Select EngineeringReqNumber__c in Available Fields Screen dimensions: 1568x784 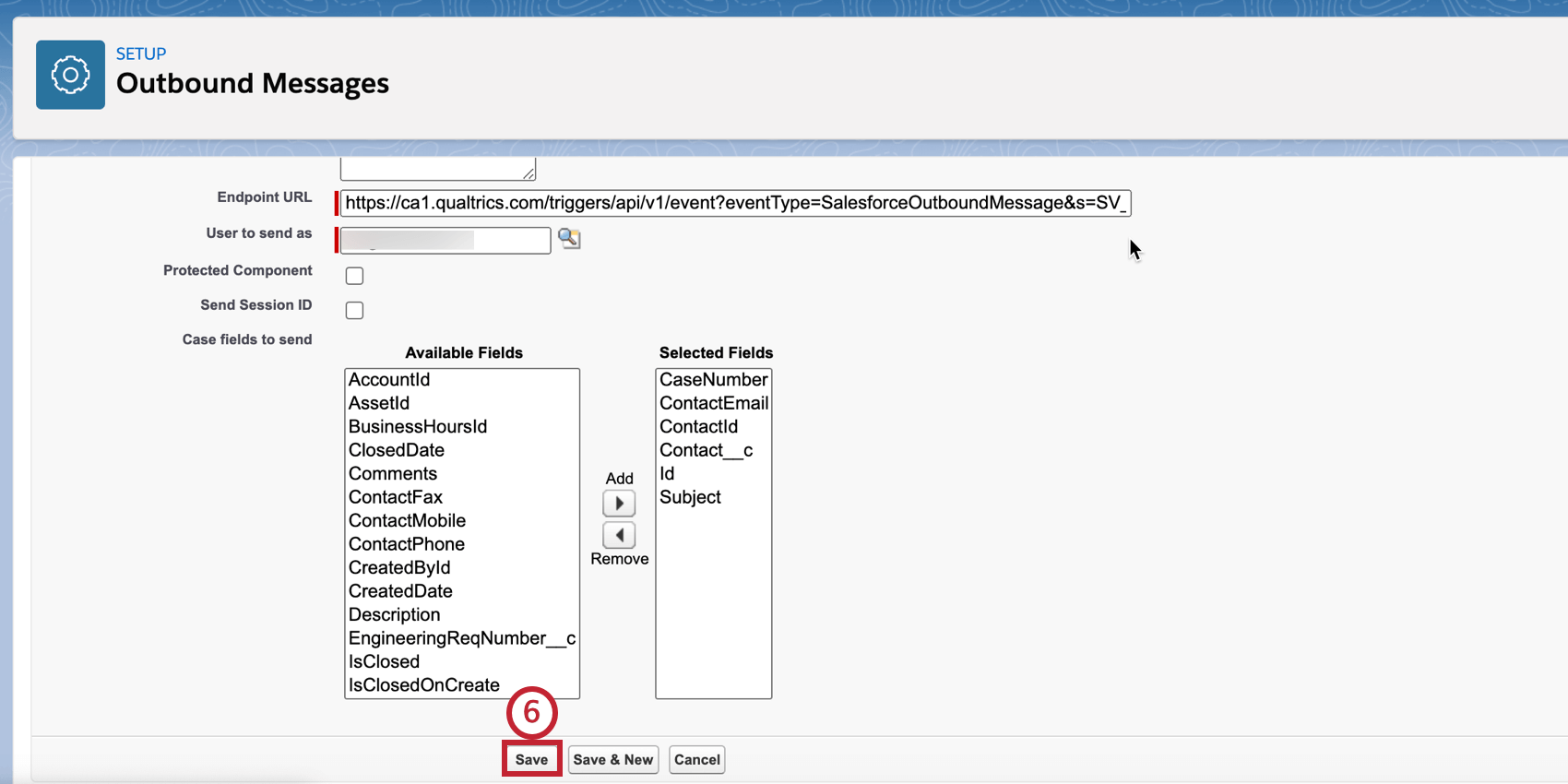coord(462,638)
